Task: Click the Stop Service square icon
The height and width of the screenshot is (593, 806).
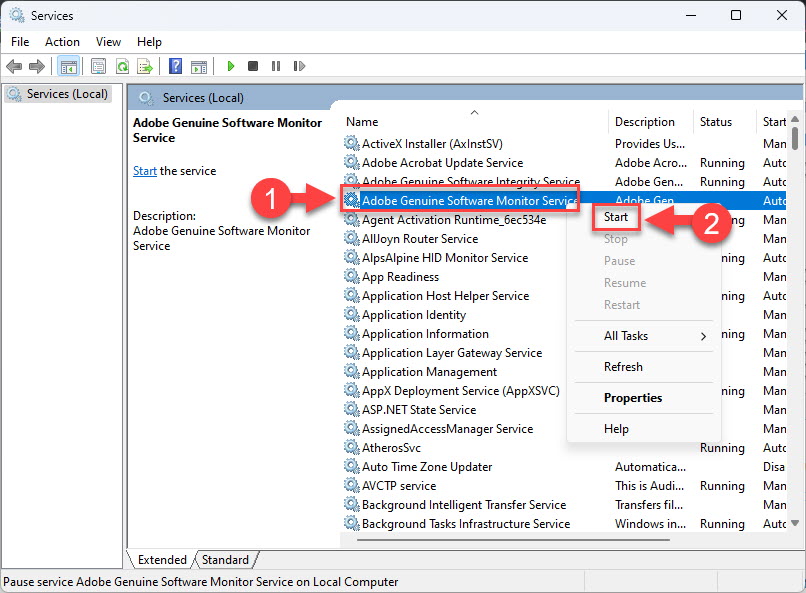Action: (253, 66)
